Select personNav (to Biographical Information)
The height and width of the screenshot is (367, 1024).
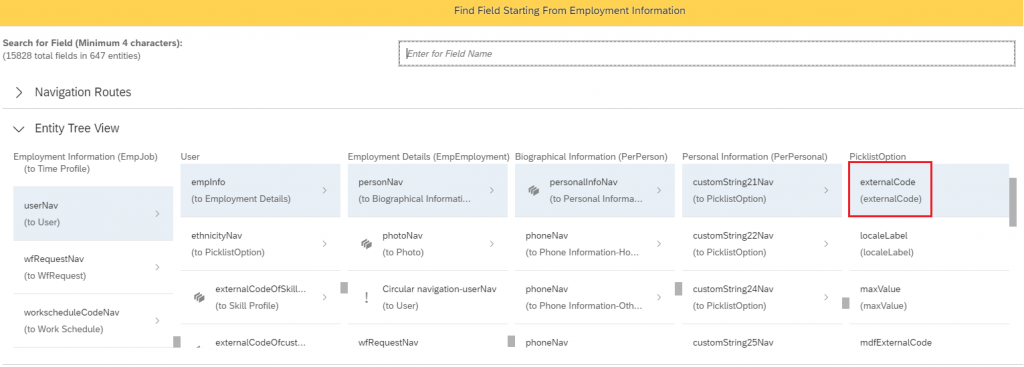pos(427,190)
